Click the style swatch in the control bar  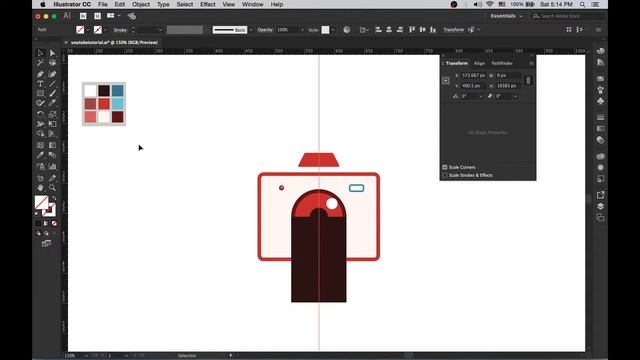coord(325,30)
